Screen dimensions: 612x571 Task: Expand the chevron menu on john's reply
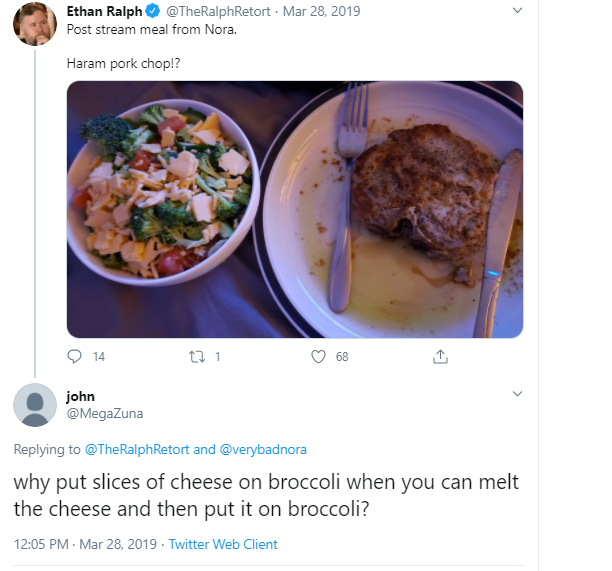click(x=517, y=393)
